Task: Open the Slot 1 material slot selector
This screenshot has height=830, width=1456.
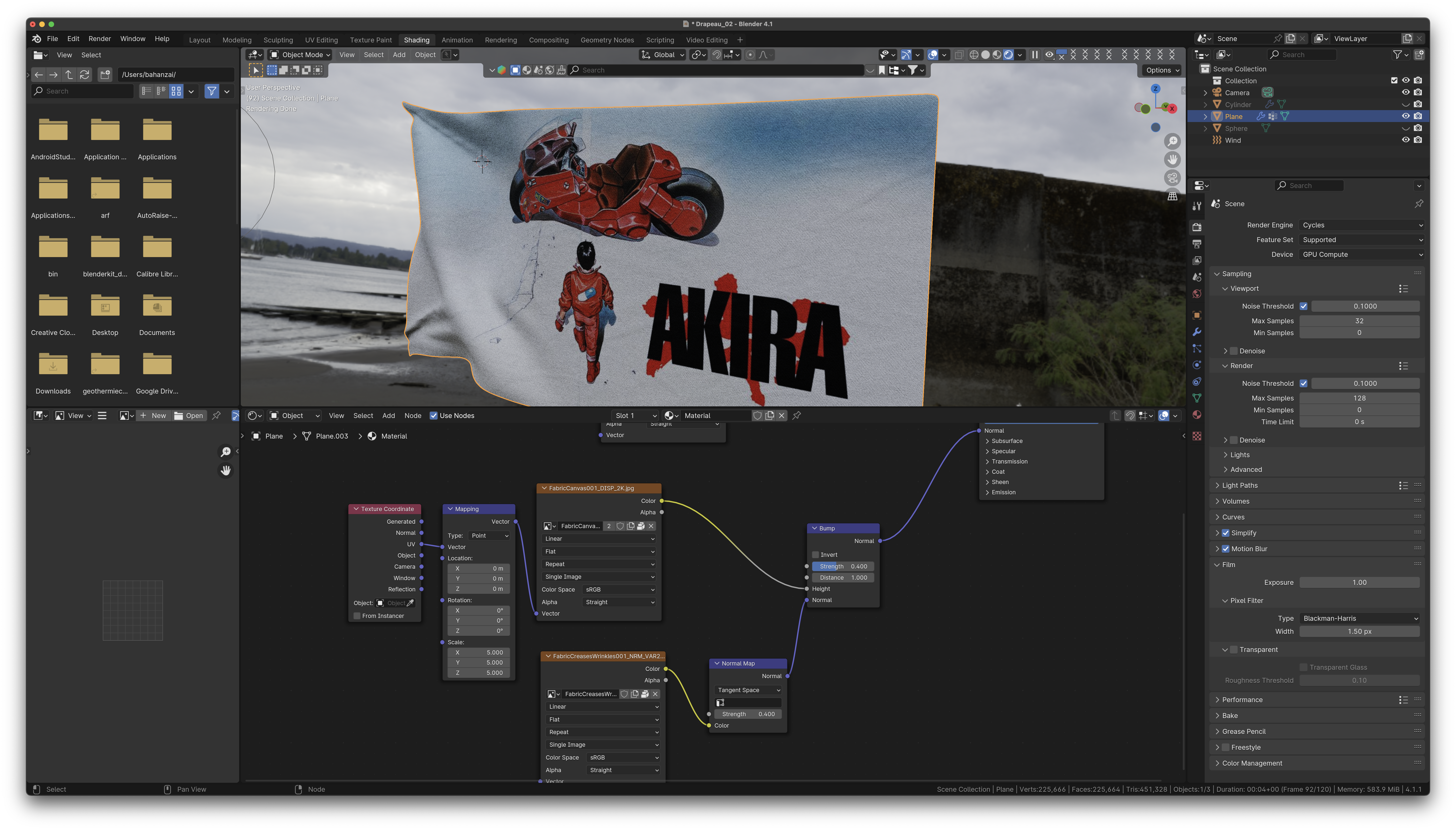Action: tap(635, 415)
